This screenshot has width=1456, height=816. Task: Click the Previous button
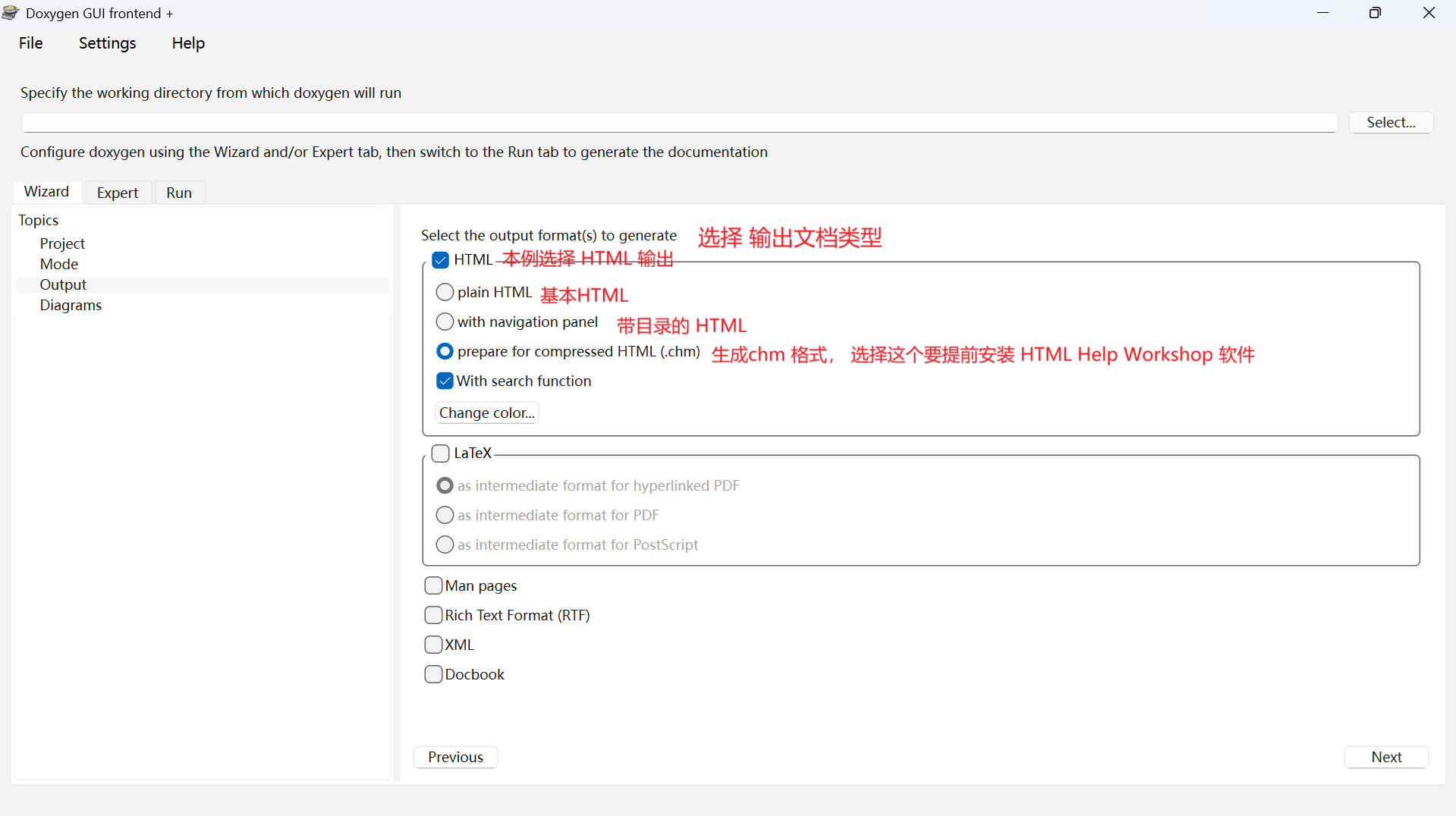pos(455,757)
